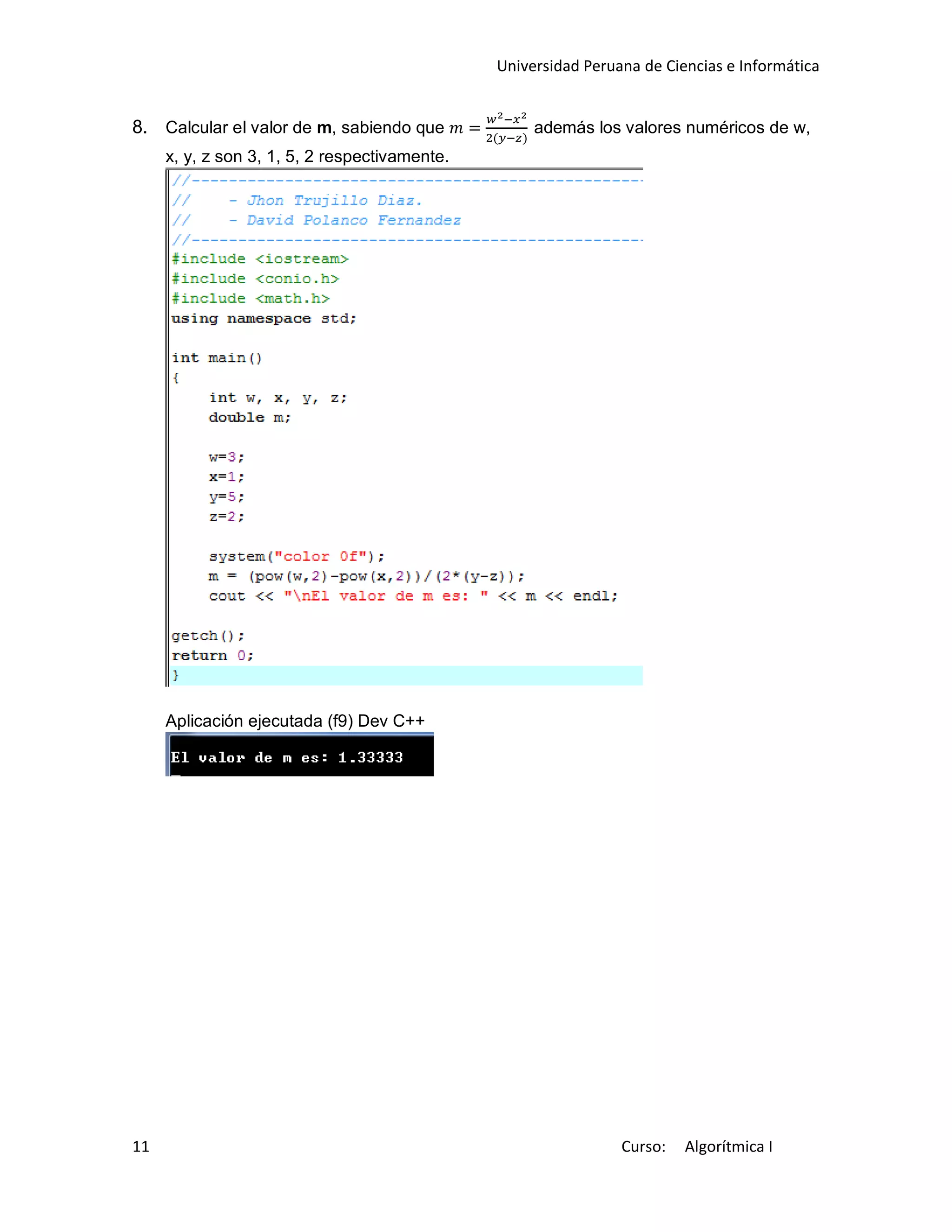Click the double m declaration line
This screenshot has height=1232, width=952.
point(249,417)
